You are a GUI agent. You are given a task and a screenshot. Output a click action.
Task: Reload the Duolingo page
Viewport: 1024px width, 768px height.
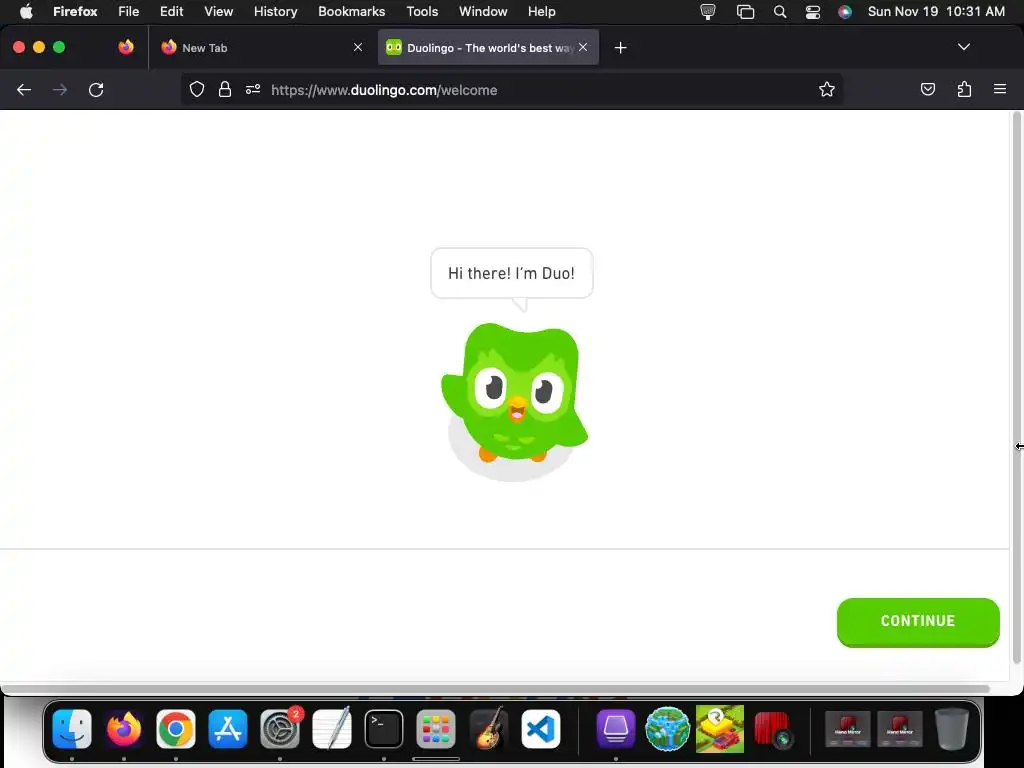[x=96, y=89]
